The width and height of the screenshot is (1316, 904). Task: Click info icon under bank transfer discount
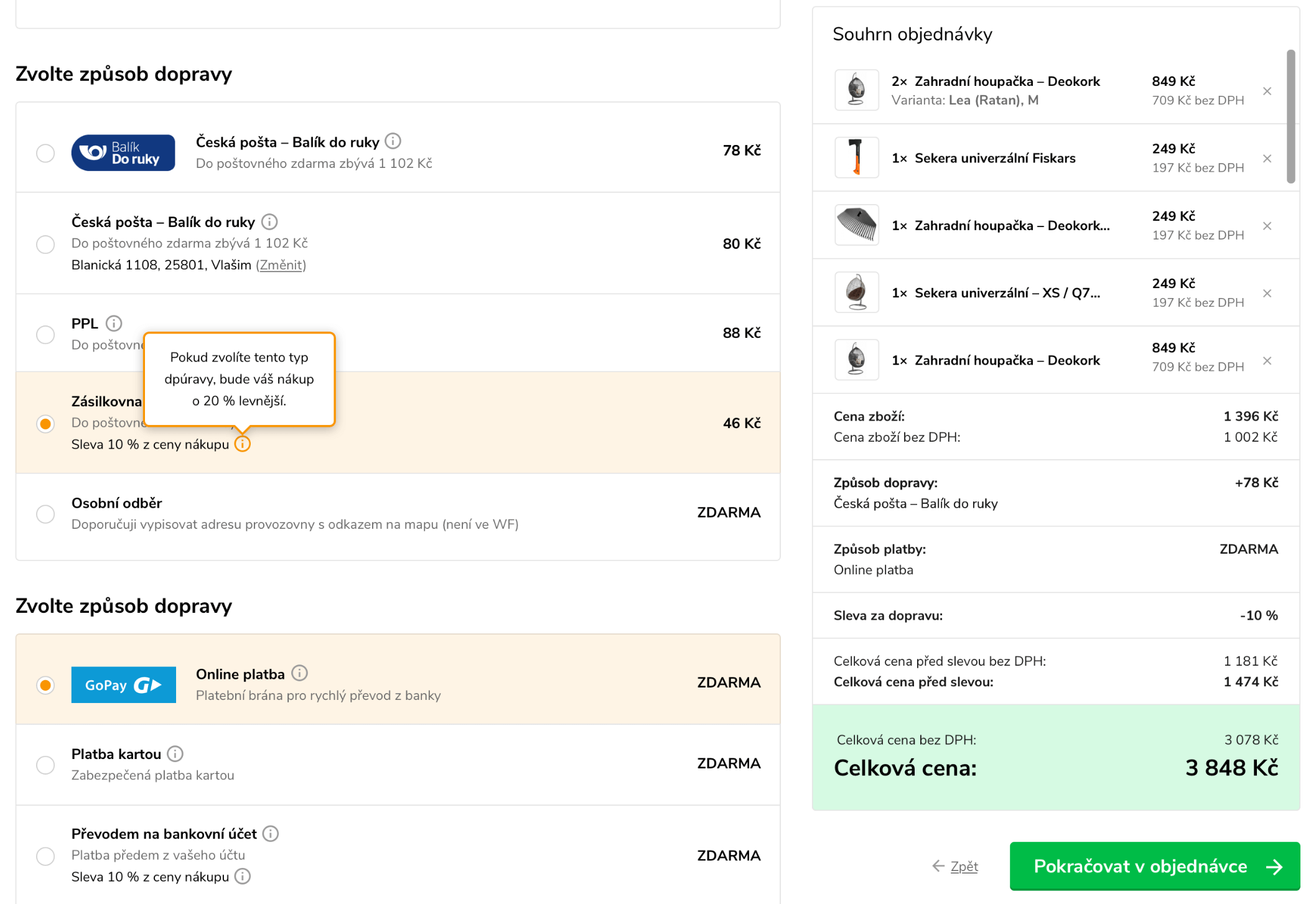pyautogui.click(x=243, y=877)
